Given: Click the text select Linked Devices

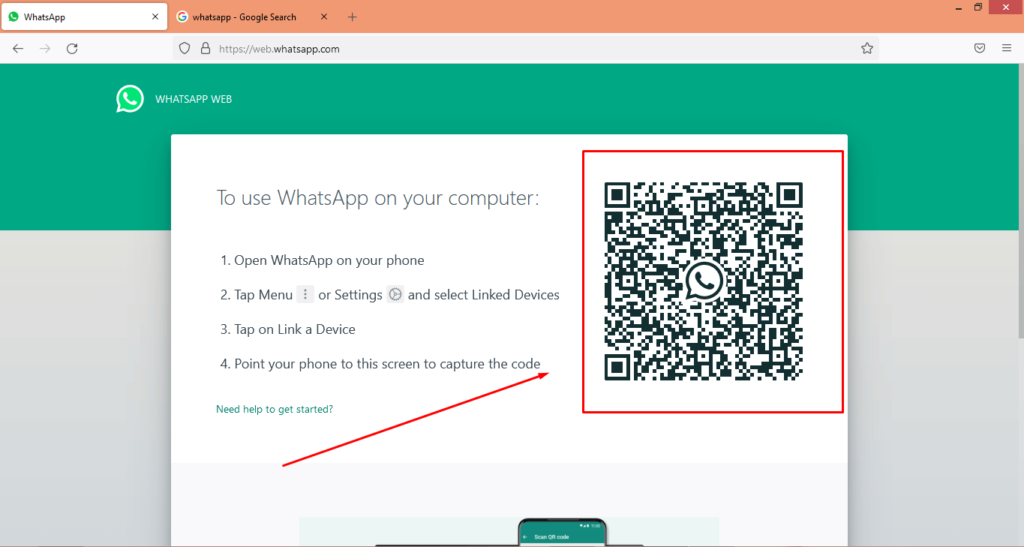Looking at the screenshot, I should [496, 295].
